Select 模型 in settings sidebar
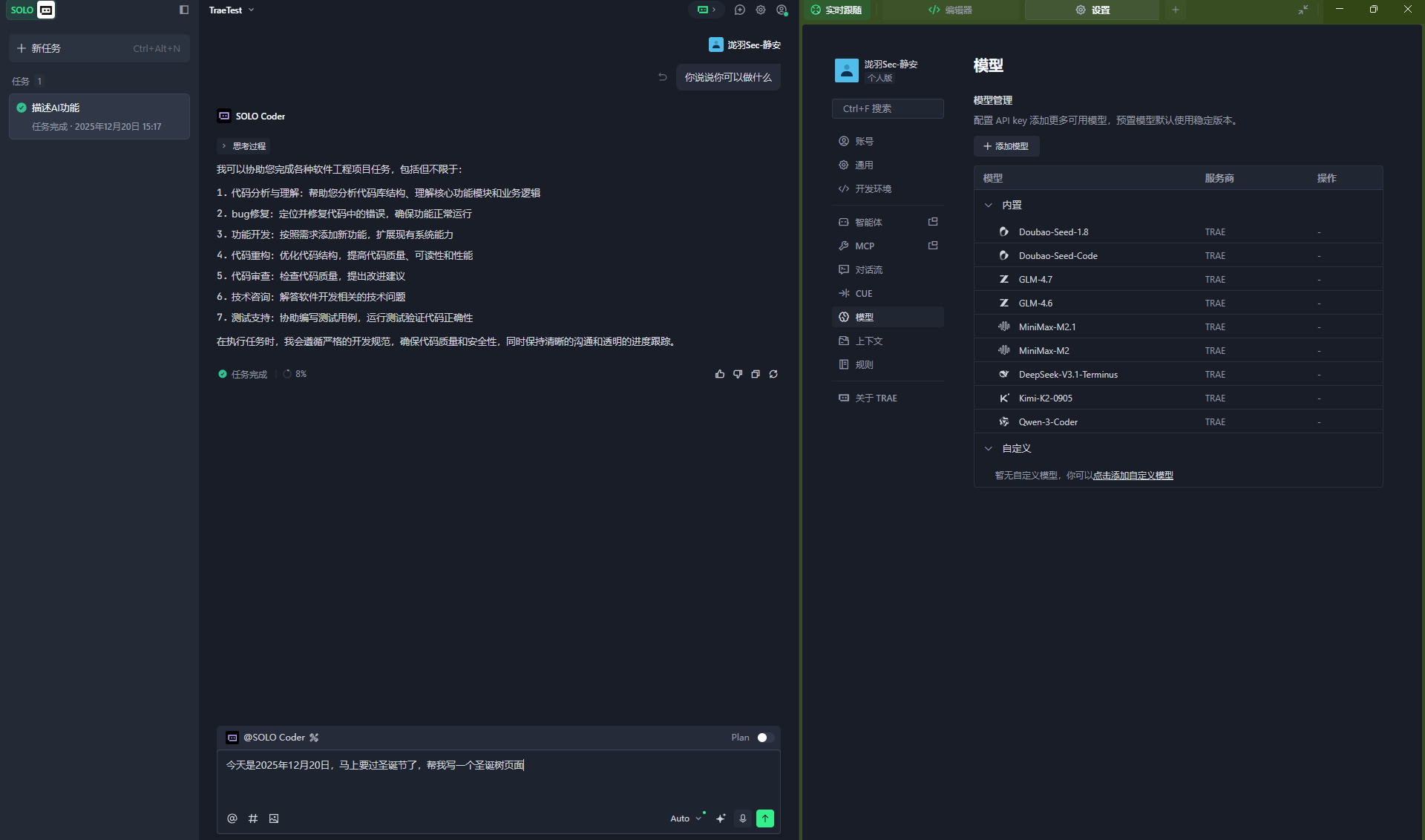 tap(888, 317)
